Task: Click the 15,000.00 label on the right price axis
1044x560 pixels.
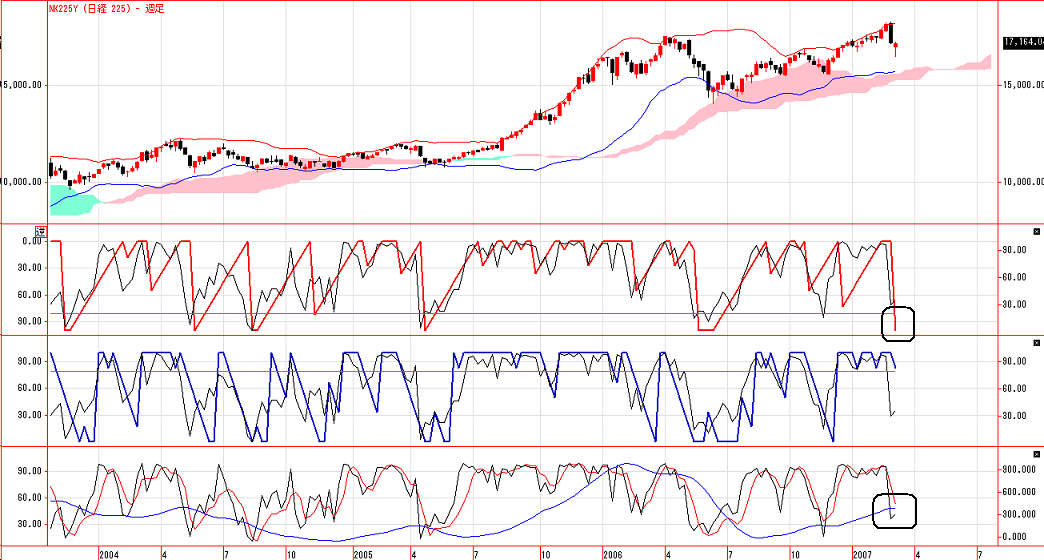Action: point(1022,85)
